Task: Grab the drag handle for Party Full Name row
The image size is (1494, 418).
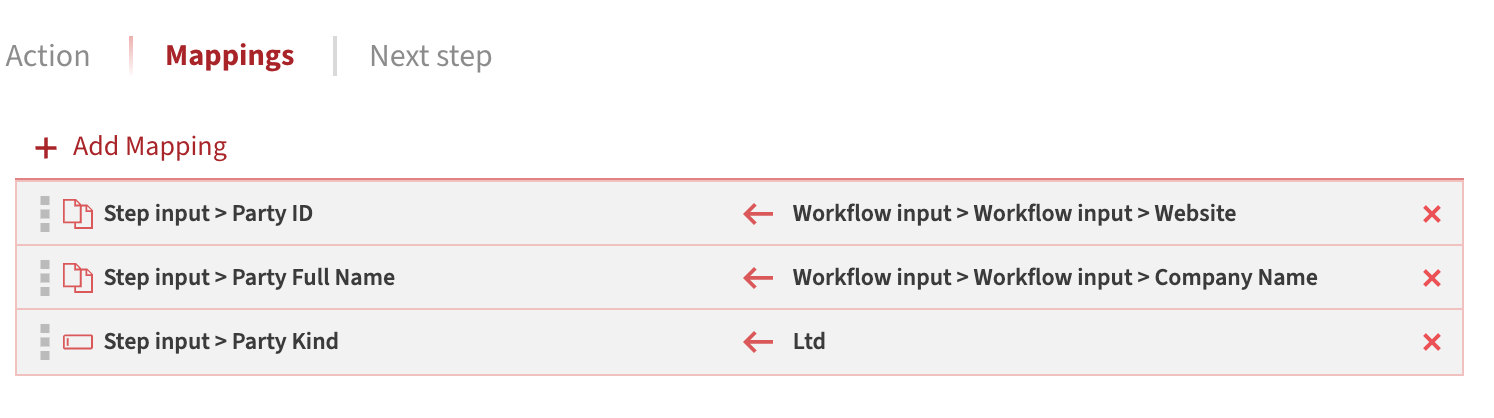Action: pyautogui.click(x=44, y=277)
